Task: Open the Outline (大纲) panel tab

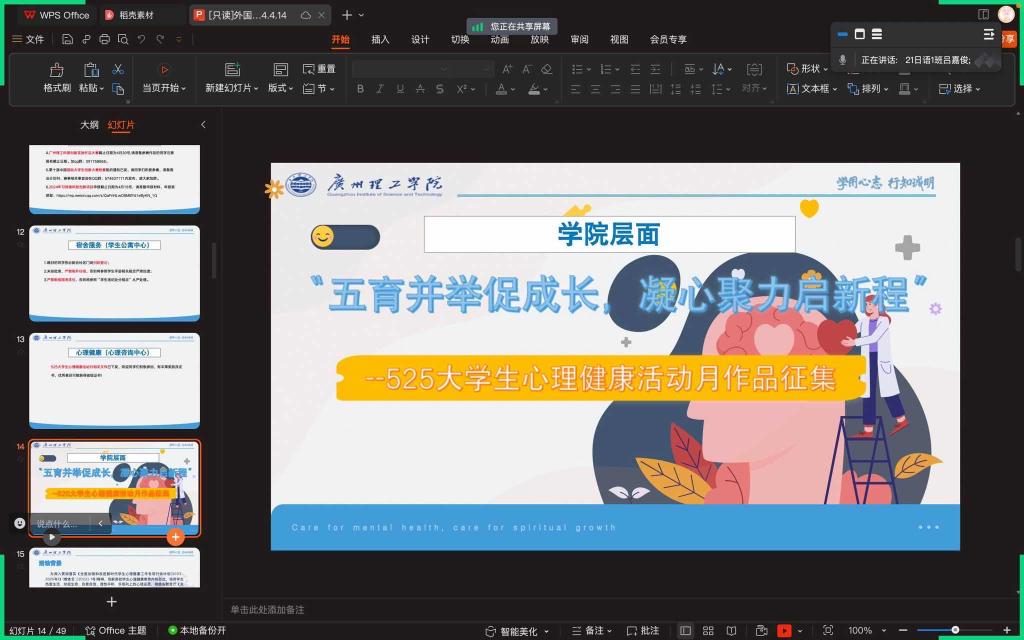Action: click(x=89, y=125)
